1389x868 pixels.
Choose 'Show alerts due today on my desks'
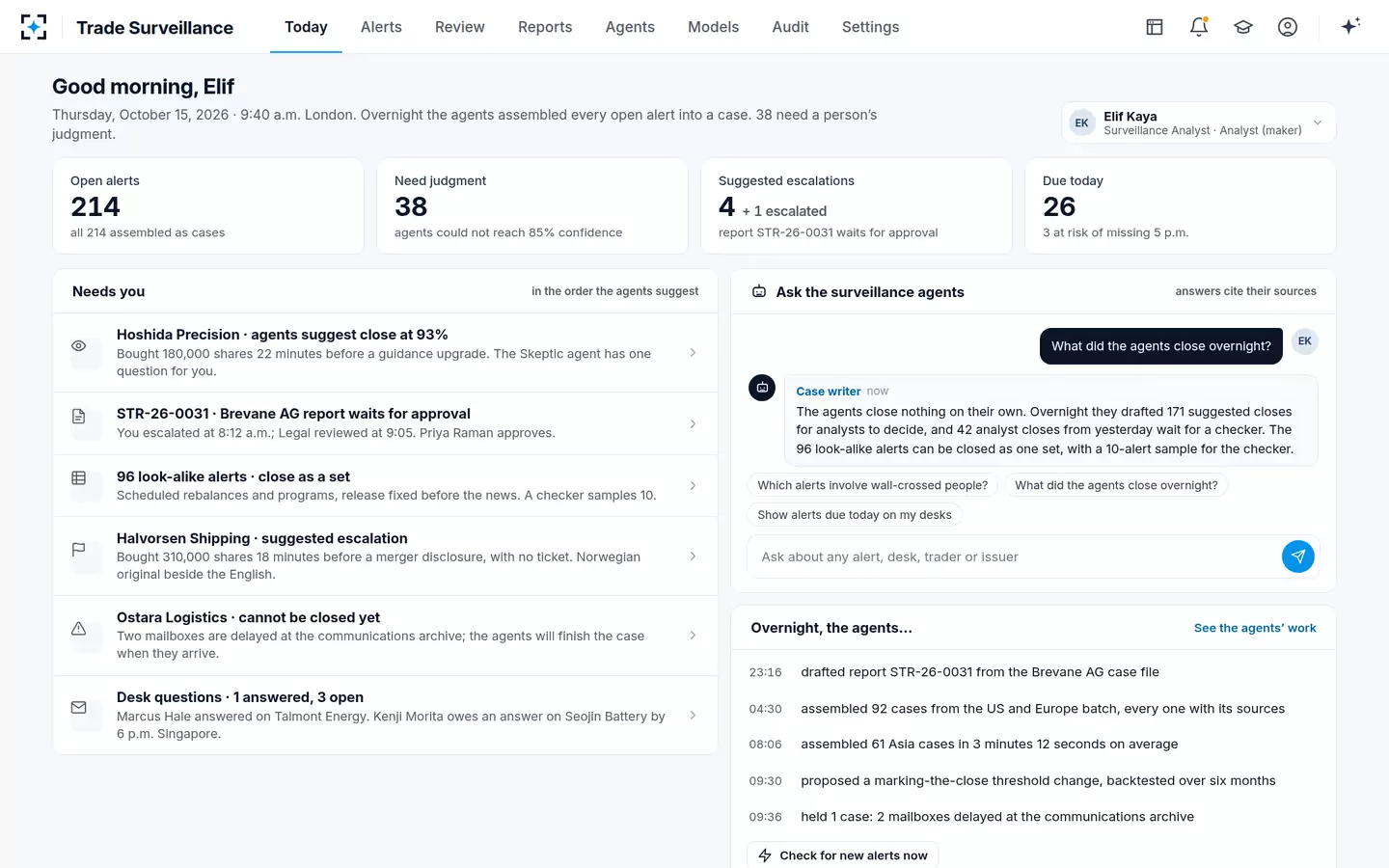tap(855, 515)
